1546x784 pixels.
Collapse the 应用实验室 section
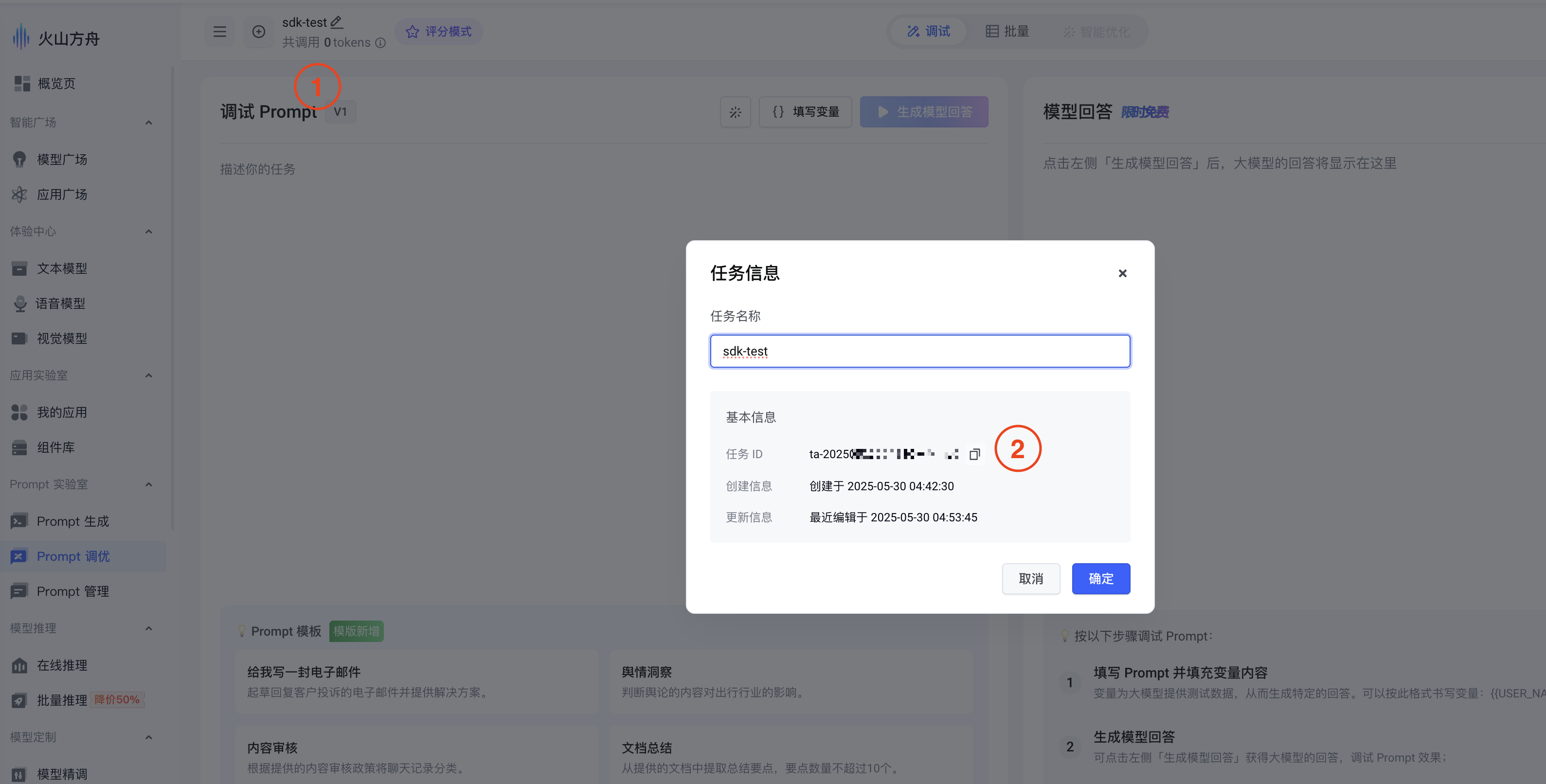(x=149, y=375)
